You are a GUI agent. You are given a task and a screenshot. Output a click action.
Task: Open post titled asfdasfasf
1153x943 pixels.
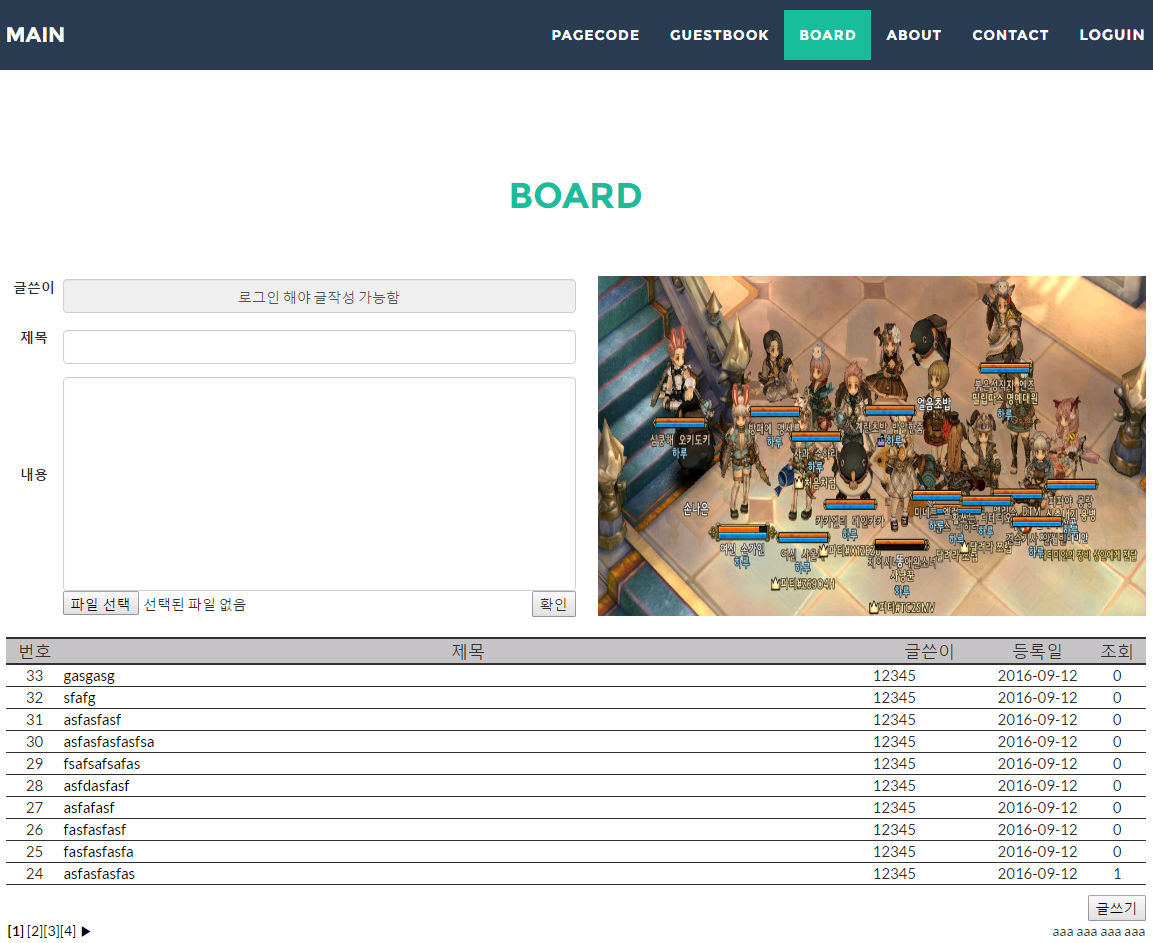pyautogui.click(x=96, y=786)
